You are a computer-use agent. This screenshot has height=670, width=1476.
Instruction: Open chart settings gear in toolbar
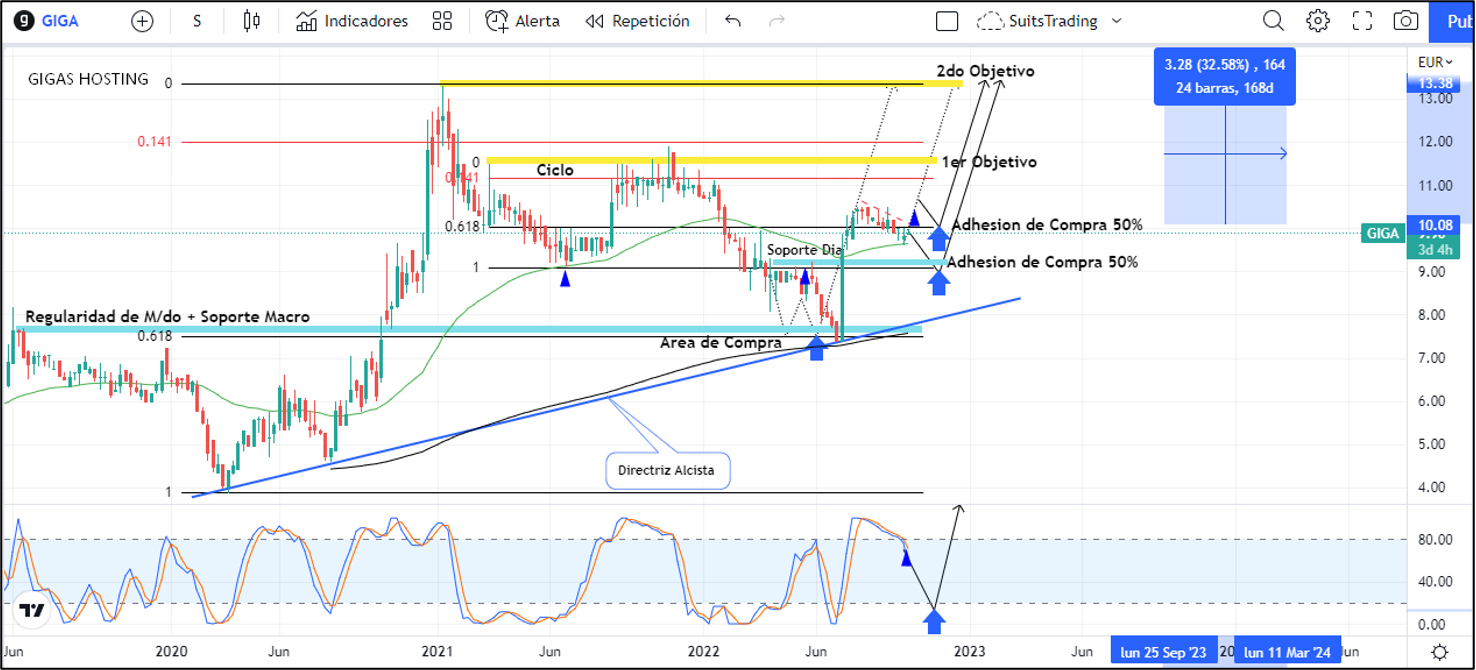1318,21
